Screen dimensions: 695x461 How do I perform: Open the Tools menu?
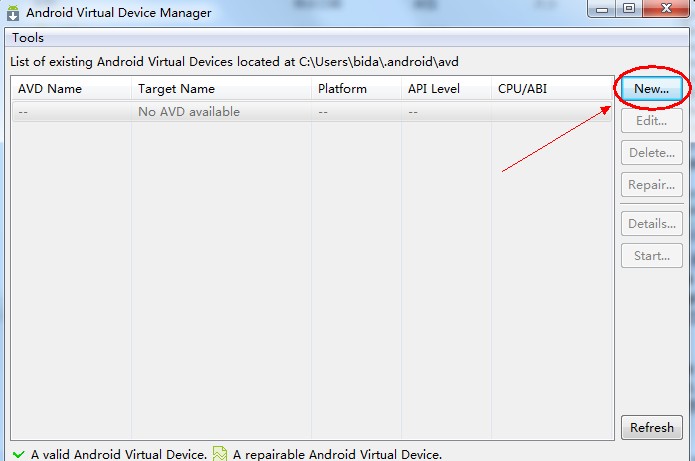point(27,38)
